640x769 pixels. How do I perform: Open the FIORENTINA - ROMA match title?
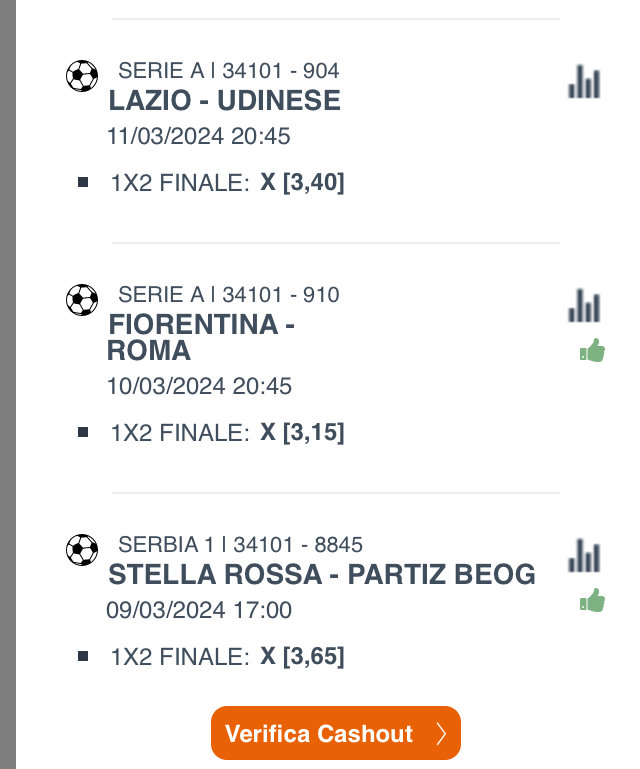(x=201, y=337)
